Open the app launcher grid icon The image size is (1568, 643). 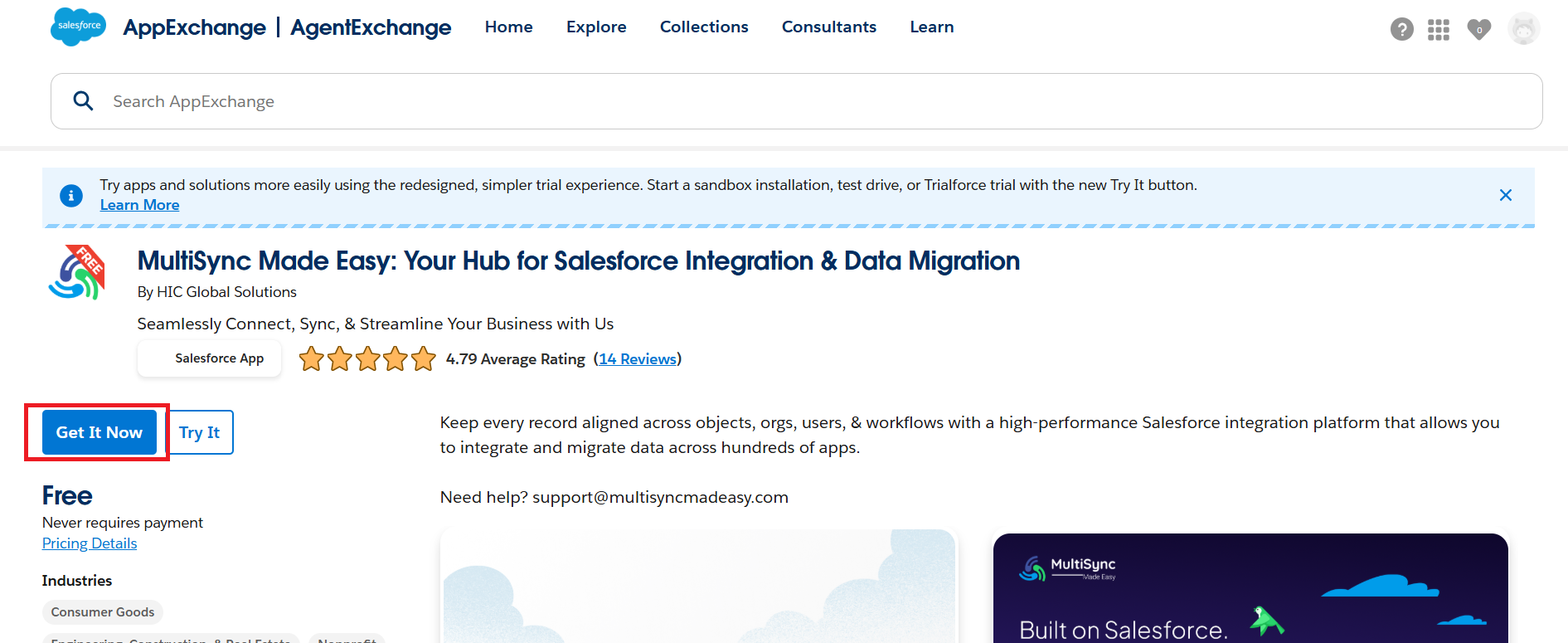click(x=1439, y=30)
